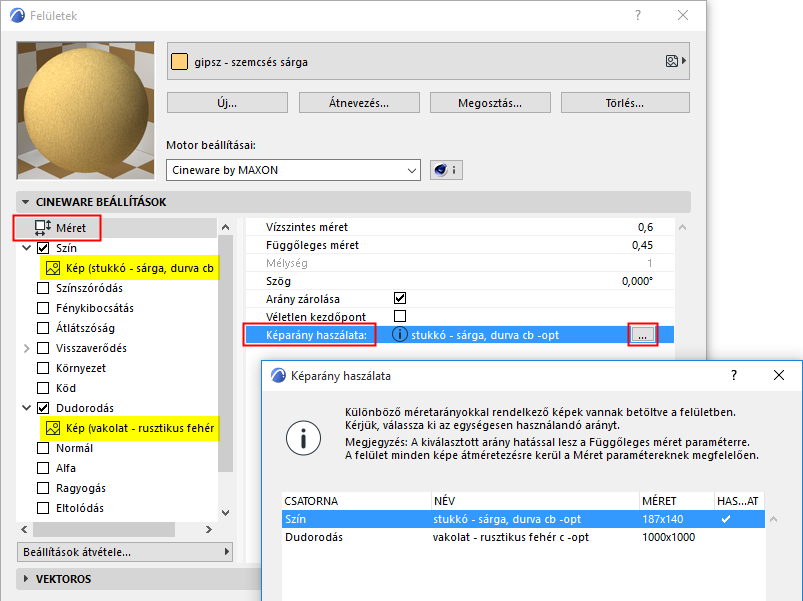Click the Vízszintes méret value 0,6
Viewport: 803px width, 601px height.
point(645,227)
